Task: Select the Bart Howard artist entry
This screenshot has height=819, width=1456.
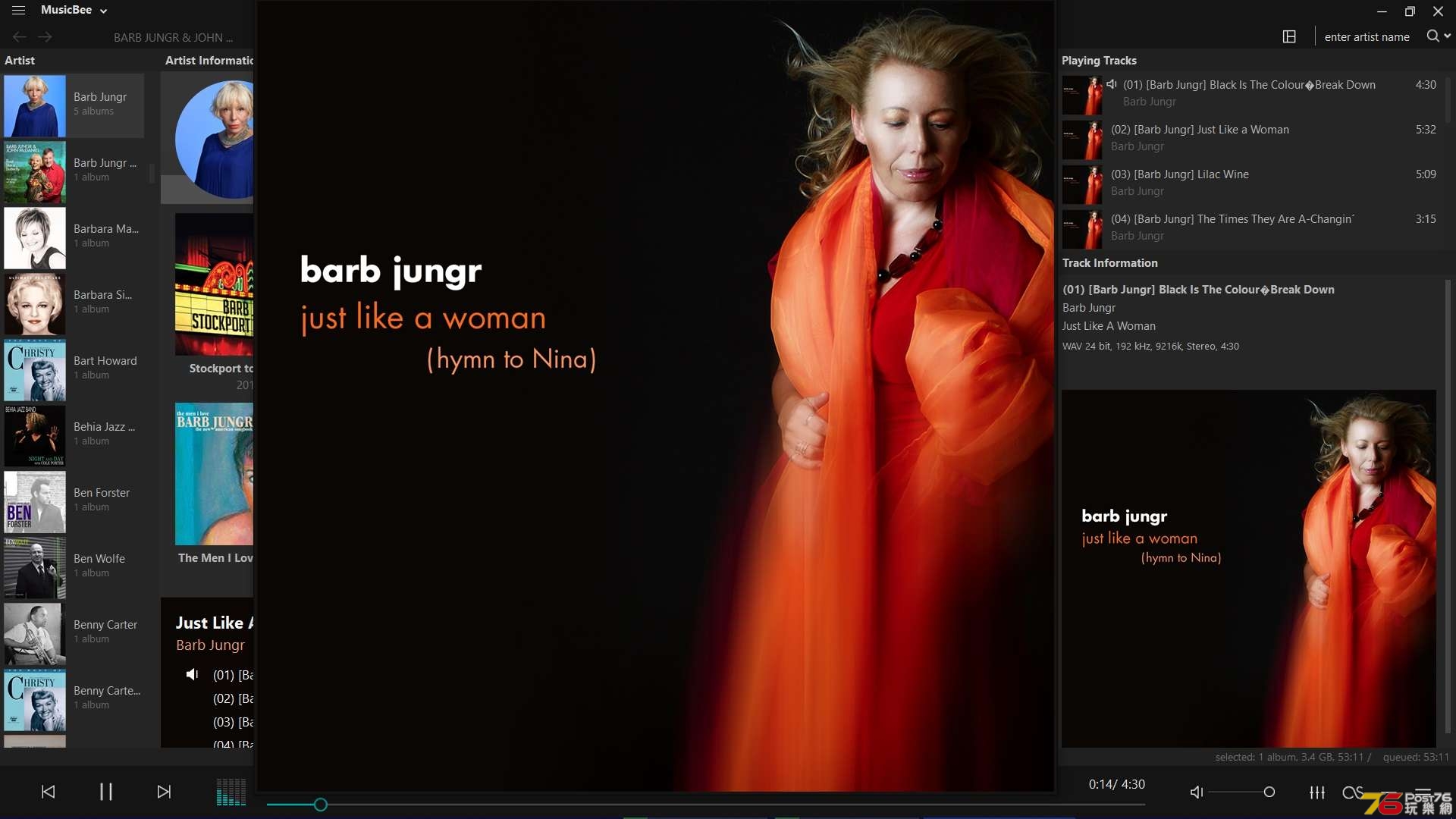Action: click(x=74, y=369)
